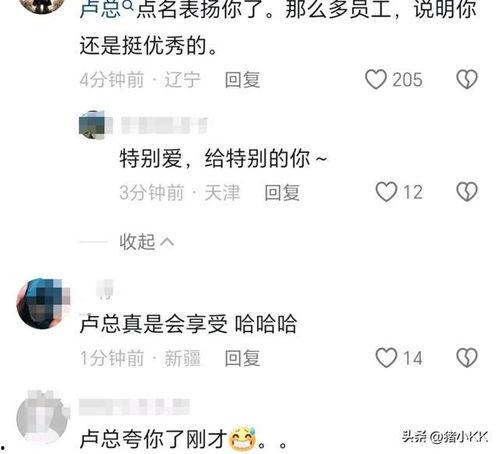Collapse replies using 收起
This screenshot has height=454, width=499.
(x=137, y=241)
